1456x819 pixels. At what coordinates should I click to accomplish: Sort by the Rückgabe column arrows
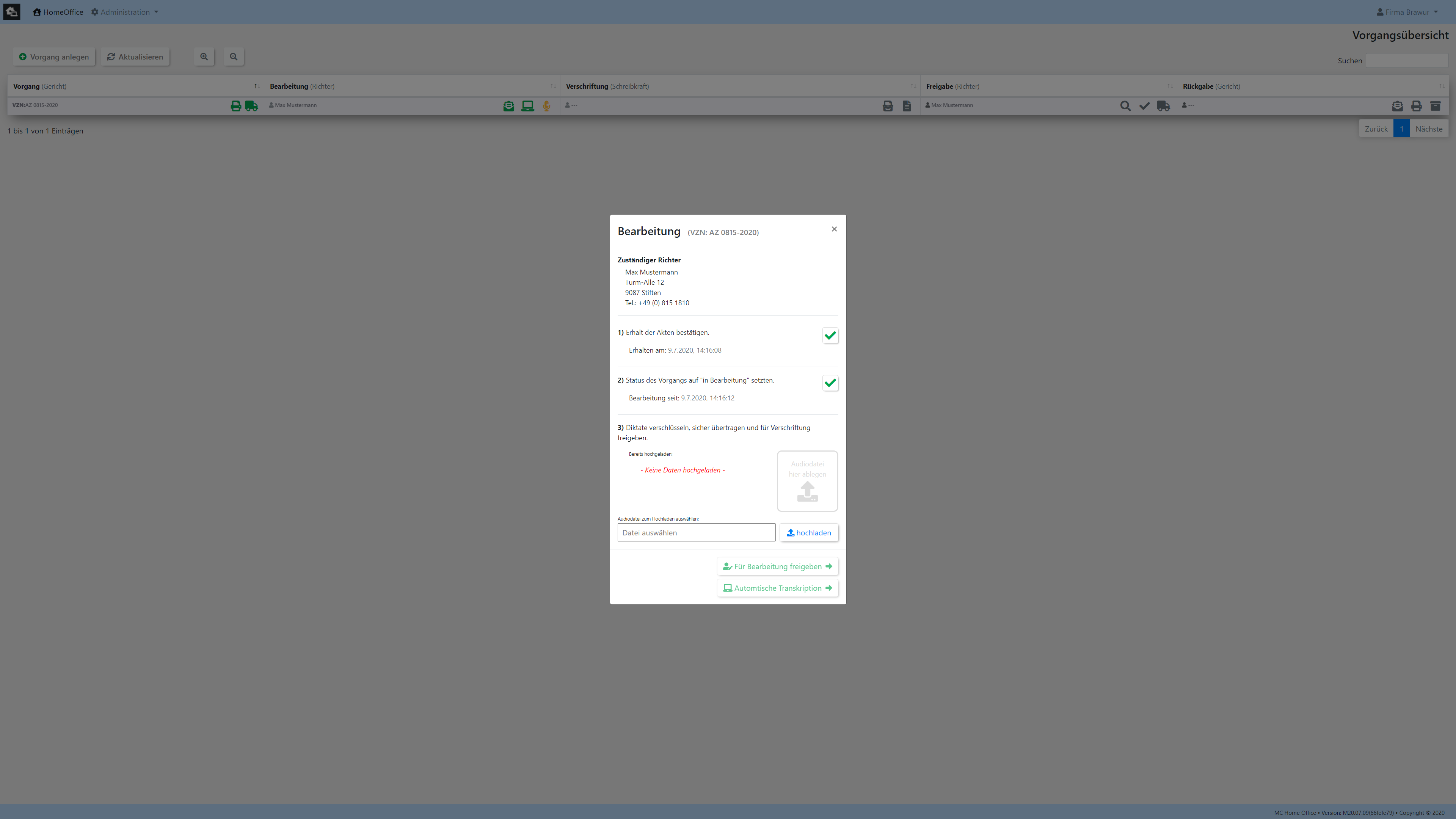point(1442,86)
